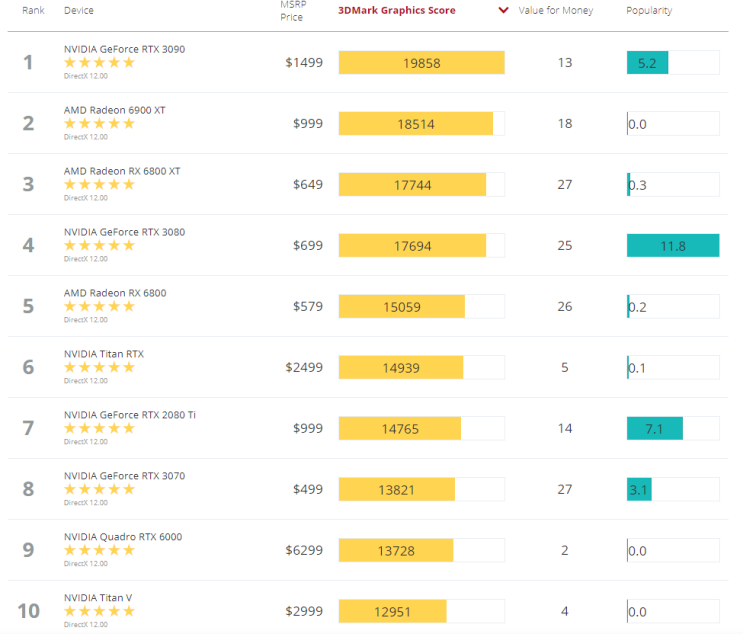The width and height of the screenshot is (743, 634).
Task: Sort table by Value for Money
Action: (x=555, y=10)
